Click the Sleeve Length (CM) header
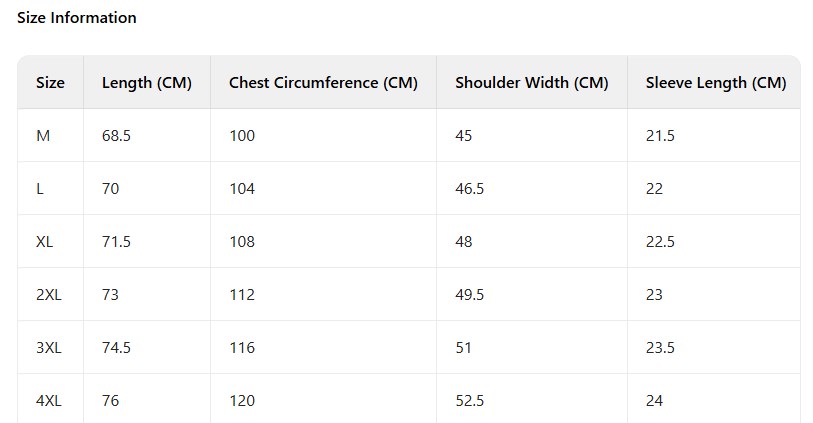This screenshot has height=423, width=813. (715, 83)
